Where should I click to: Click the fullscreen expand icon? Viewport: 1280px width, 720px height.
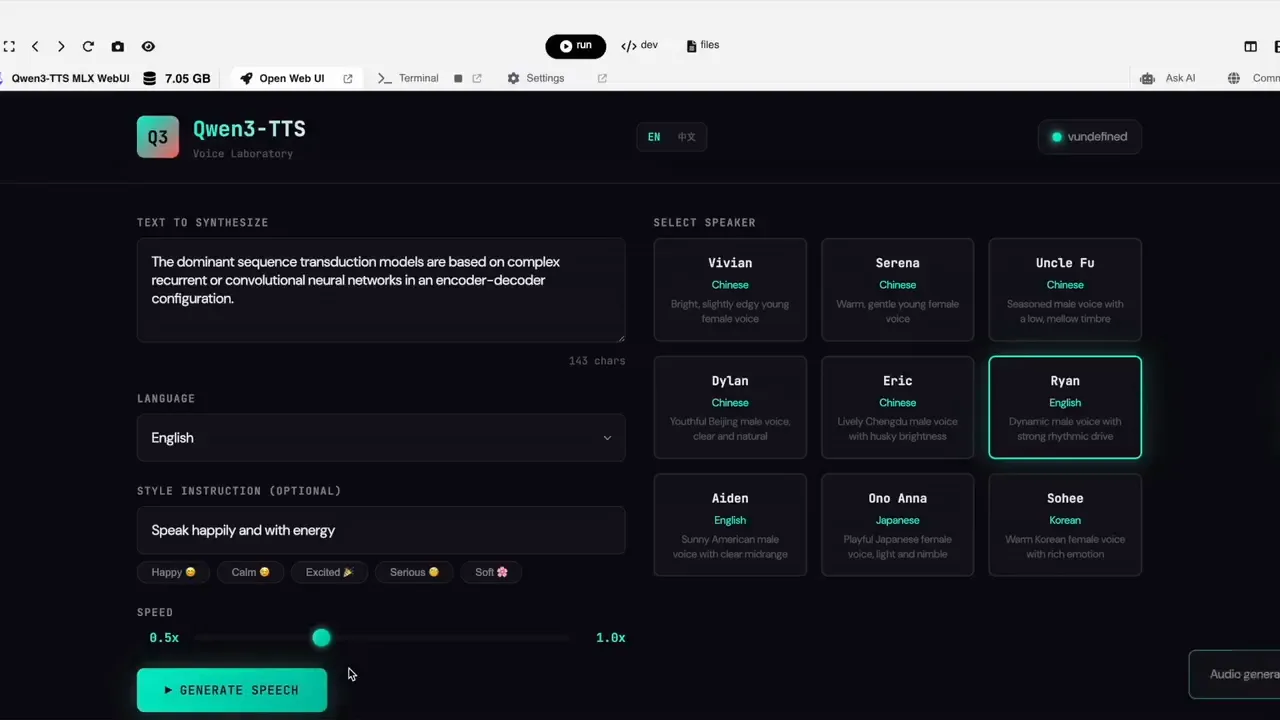point(9,46)
